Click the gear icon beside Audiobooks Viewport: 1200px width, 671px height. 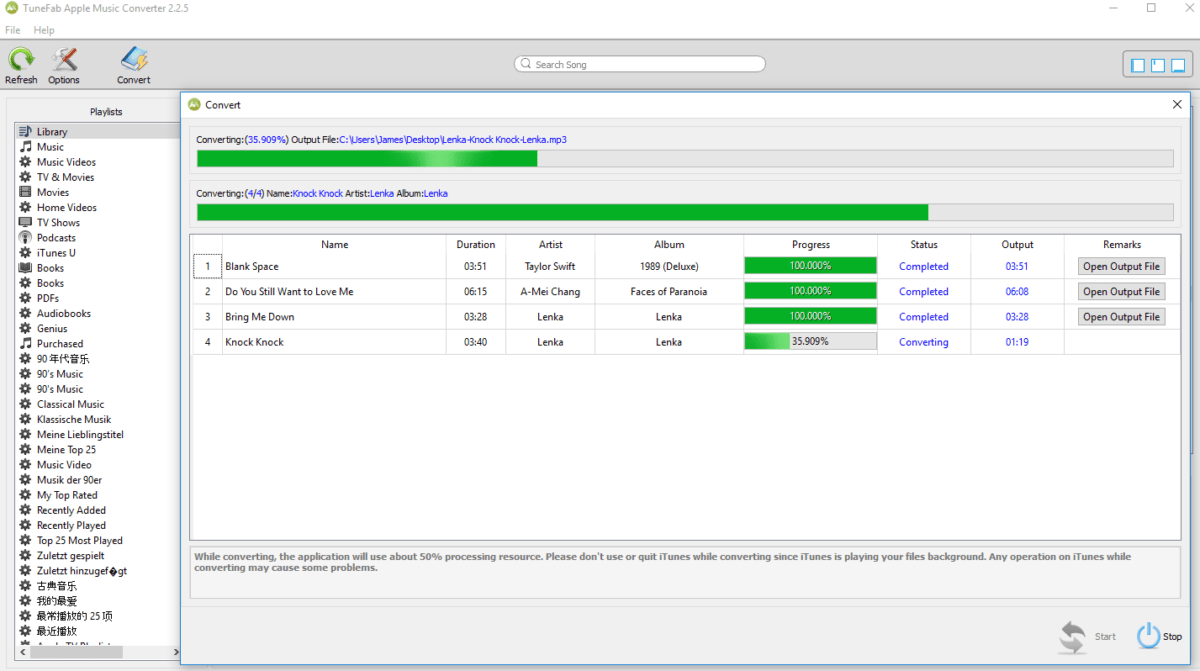tap(26, 313)
